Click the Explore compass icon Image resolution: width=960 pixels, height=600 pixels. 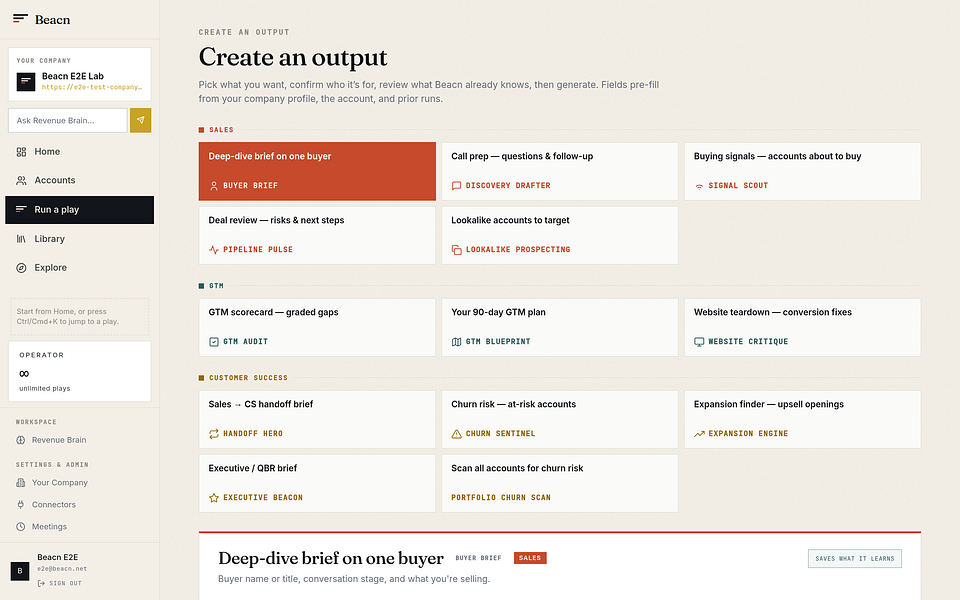[x=21, y=268]
